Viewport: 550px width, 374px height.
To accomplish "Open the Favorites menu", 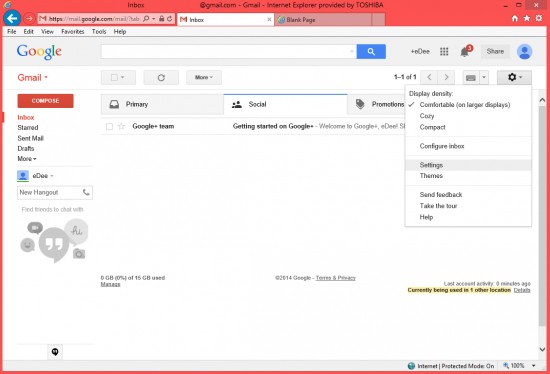I will pos(73,32).
